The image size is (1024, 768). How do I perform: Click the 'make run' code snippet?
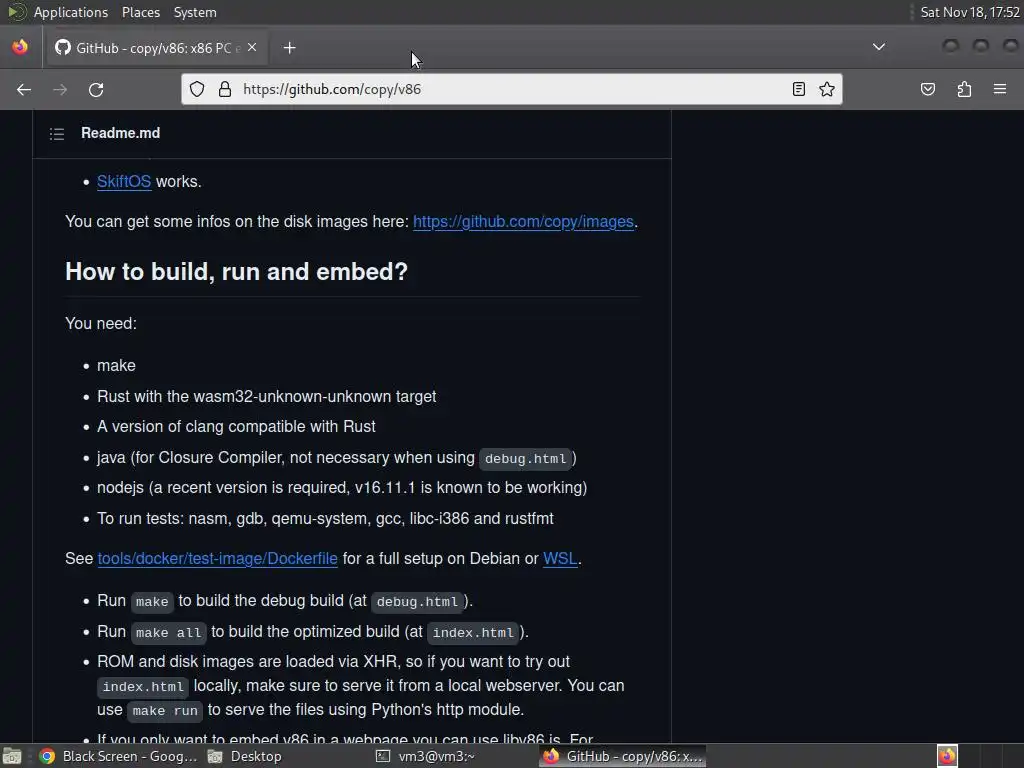pyautogui.click(x=165, y=711)
